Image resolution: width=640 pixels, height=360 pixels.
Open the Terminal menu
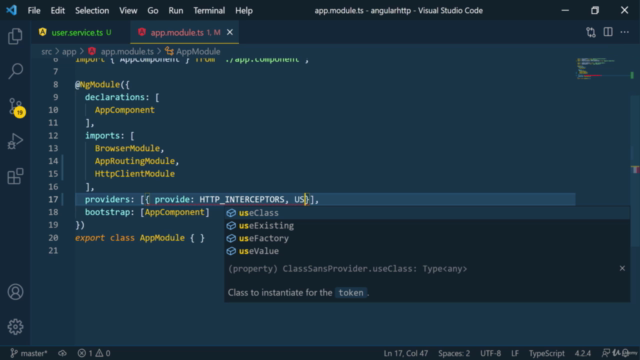click(209, 11)
